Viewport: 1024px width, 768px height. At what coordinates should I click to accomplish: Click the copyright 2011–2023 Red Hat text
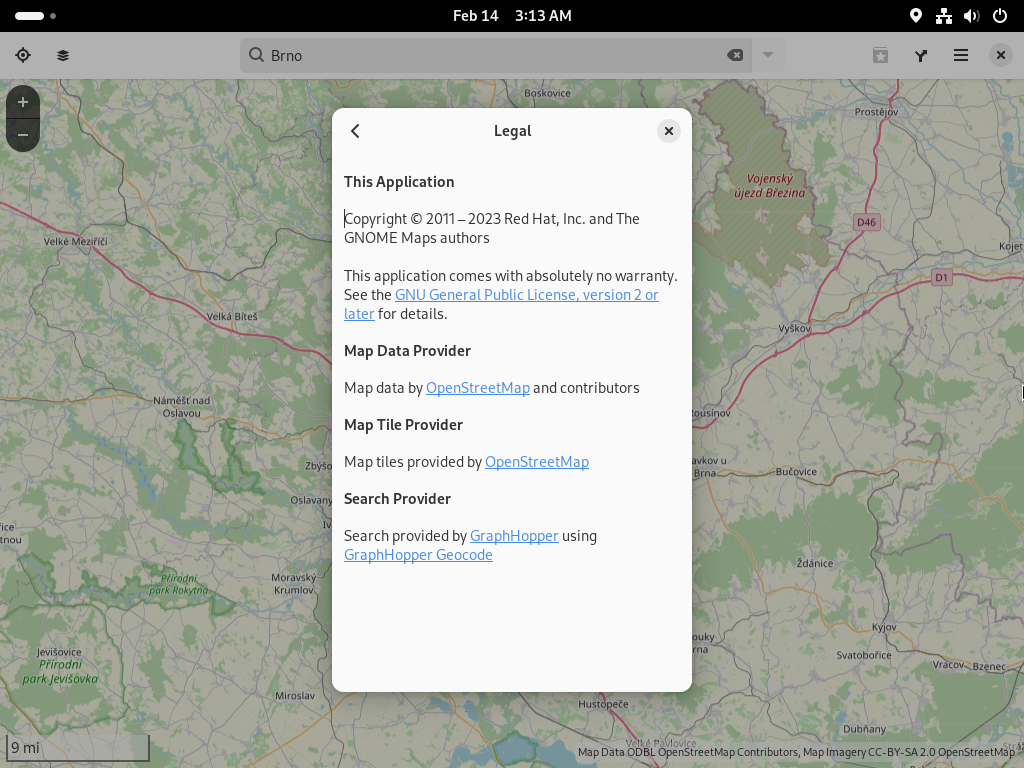(x=492, y=229)
